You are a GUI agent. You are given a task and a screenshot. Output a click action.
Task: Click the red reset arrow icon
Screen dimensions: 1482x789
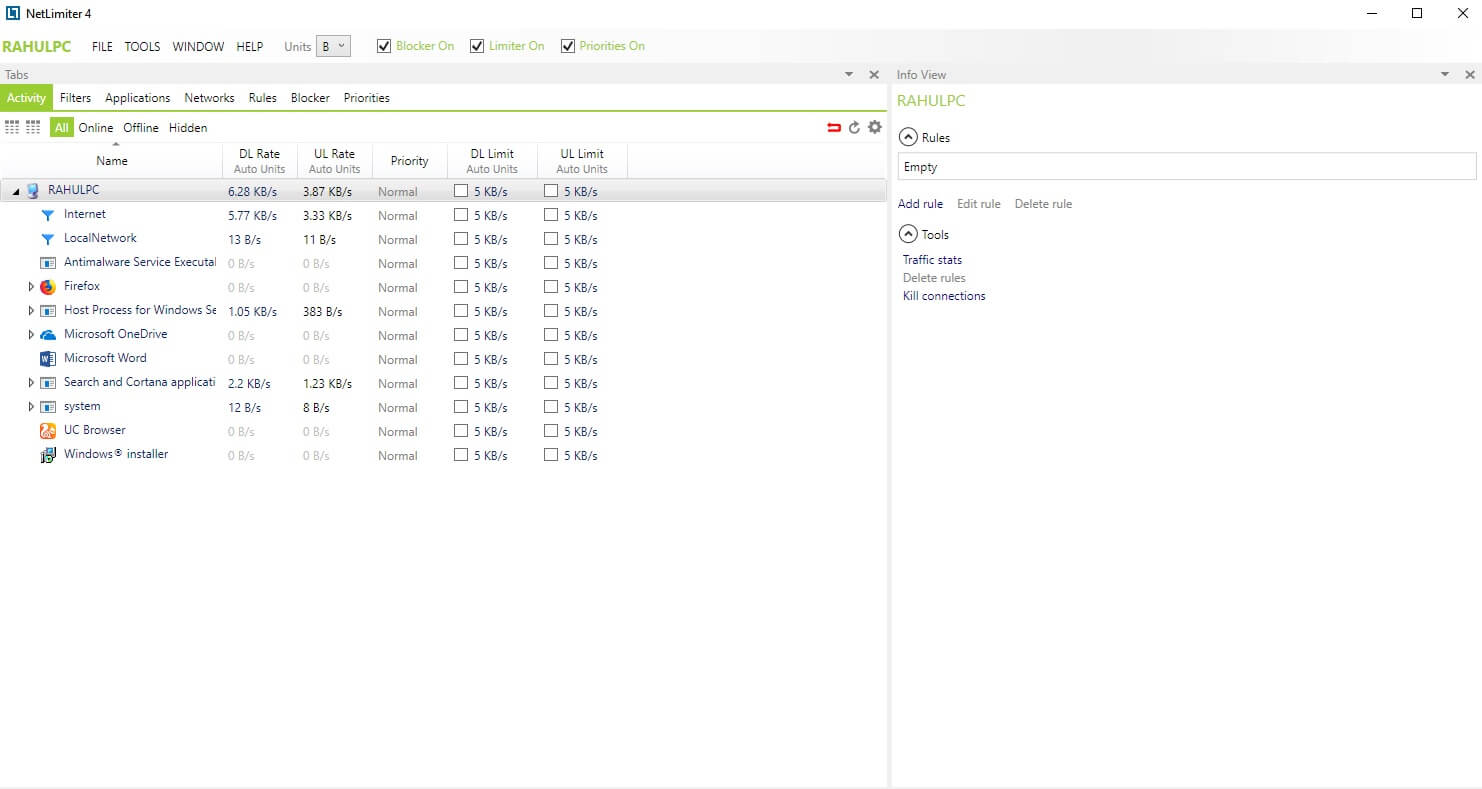pos(834,127)
